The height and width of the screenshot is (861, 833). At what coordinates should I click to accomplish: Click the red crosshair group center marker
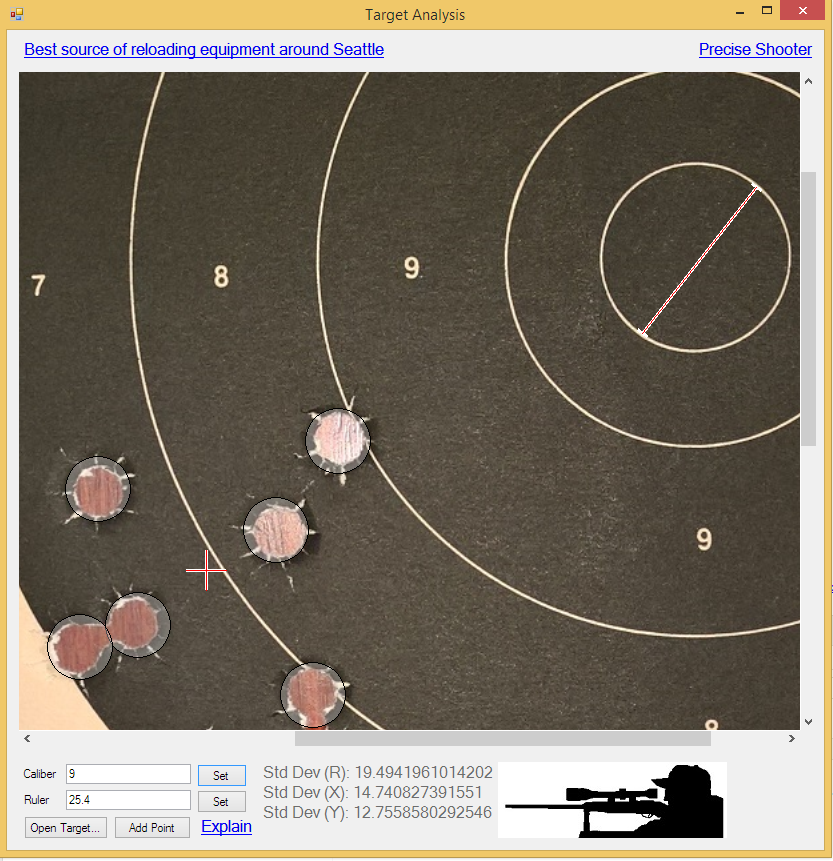point(206,570)
